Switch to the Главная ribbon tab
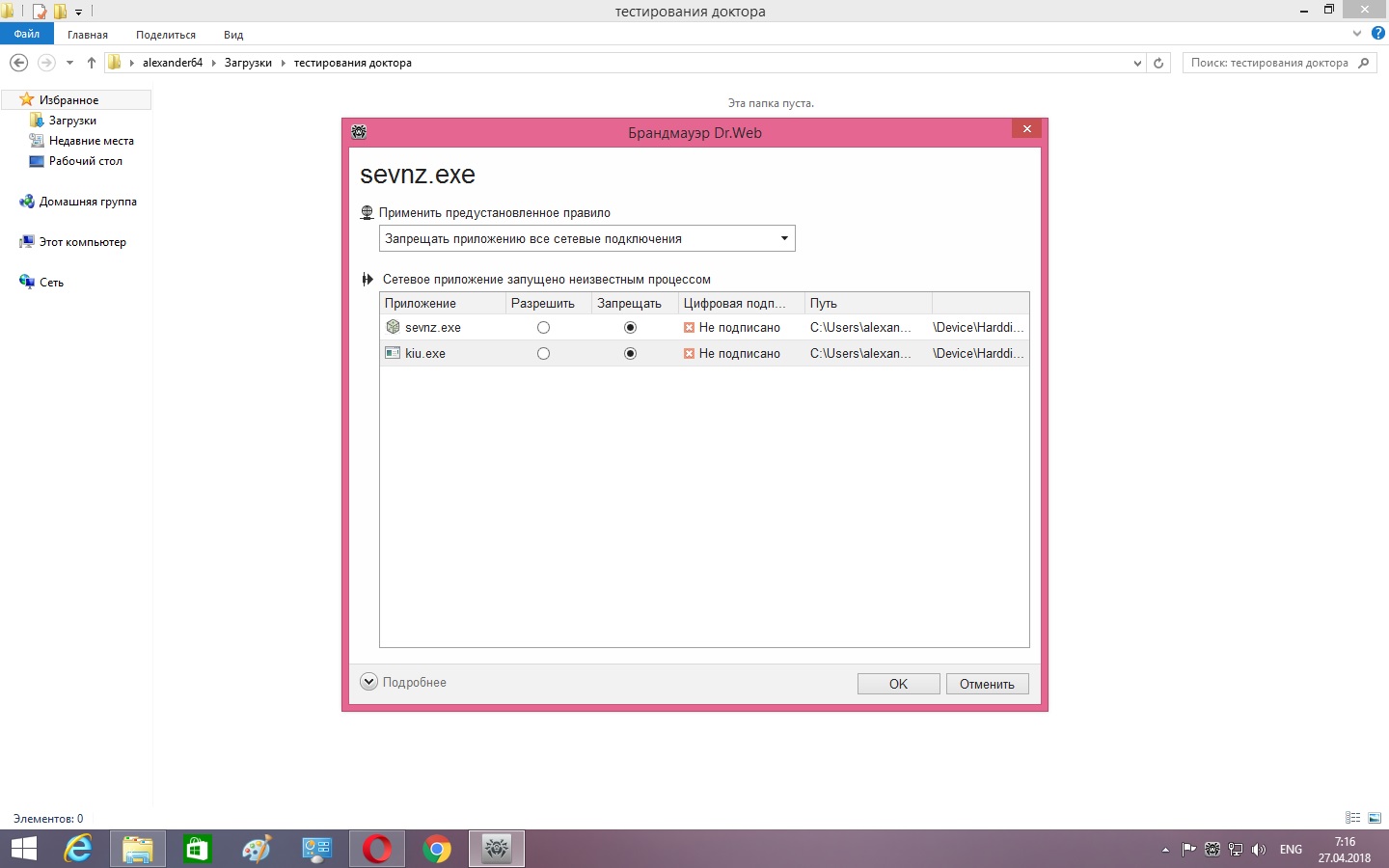 pyautogui.click(x=88, y=35)
